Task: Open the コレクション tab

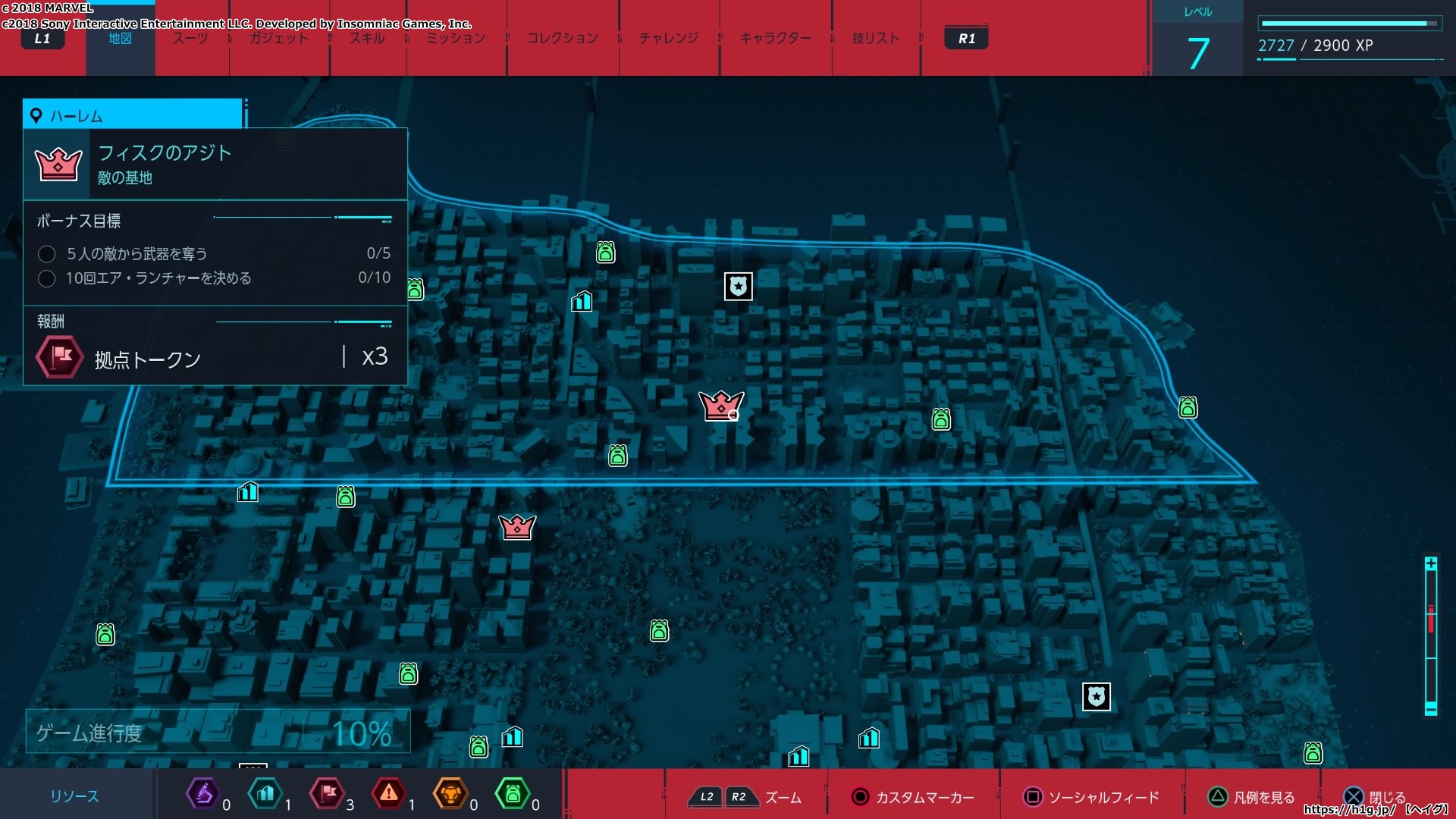Action: coord(562,38)
